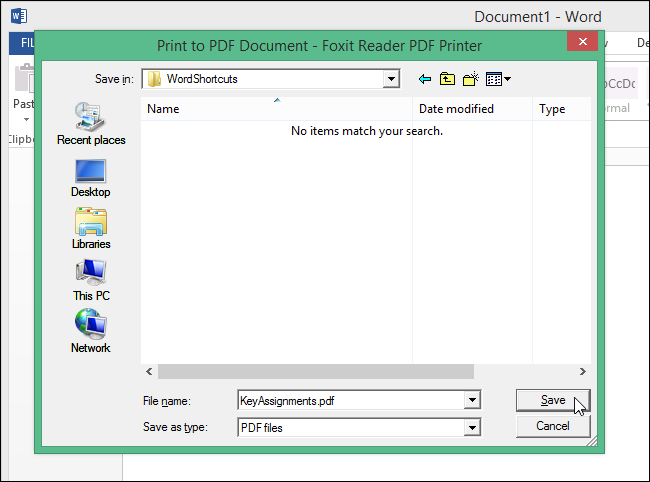Open the View menu icon
650x482 pixels.
click(x=498, y=79)
